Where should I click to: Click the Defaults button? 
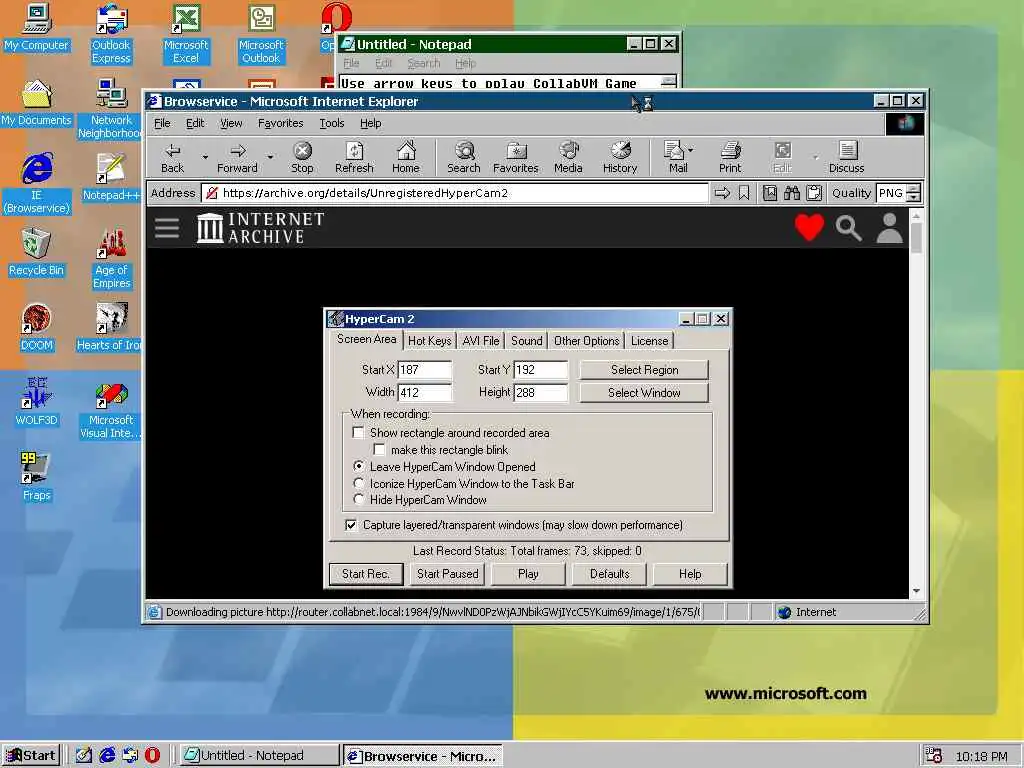609,574
